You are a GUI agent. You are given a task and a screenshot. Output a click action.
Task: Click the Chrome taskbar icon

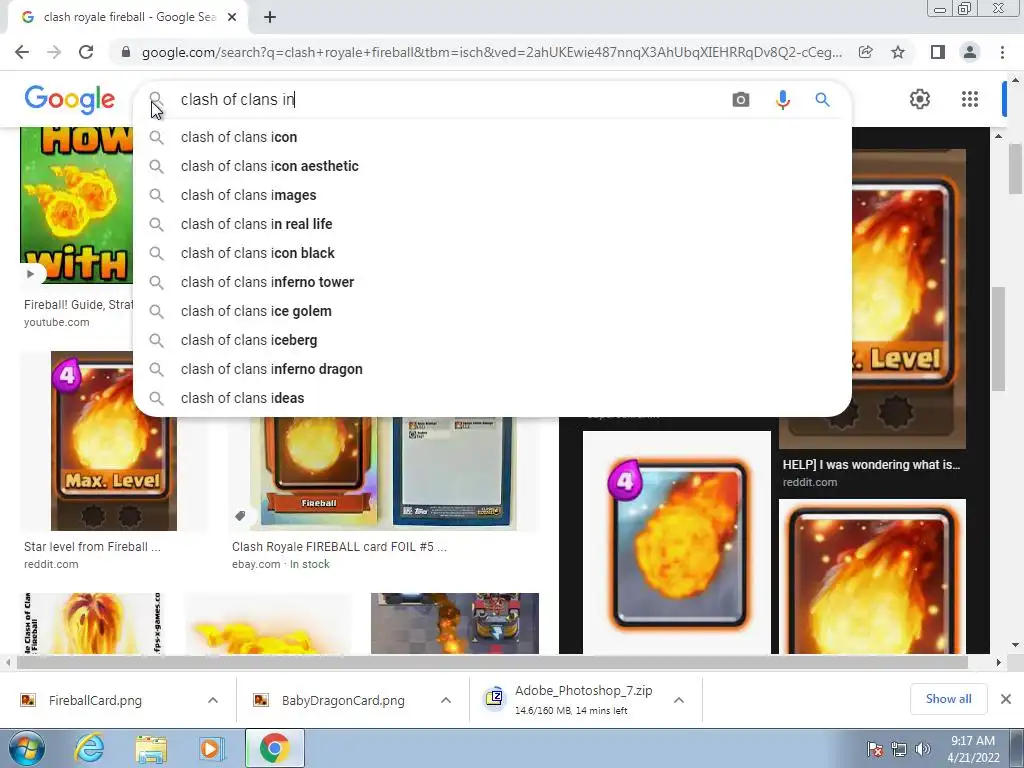click(274, 748)
